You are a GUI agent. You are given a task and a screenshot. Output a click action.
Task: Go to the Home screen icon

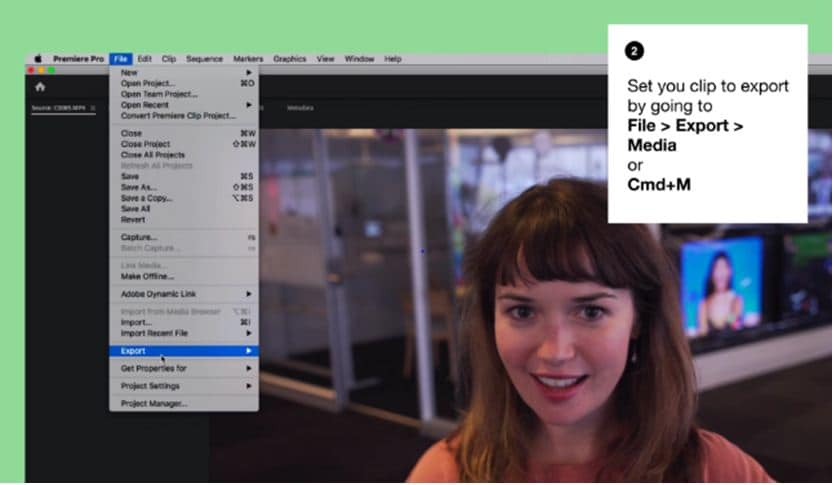[x=40, y=87]
